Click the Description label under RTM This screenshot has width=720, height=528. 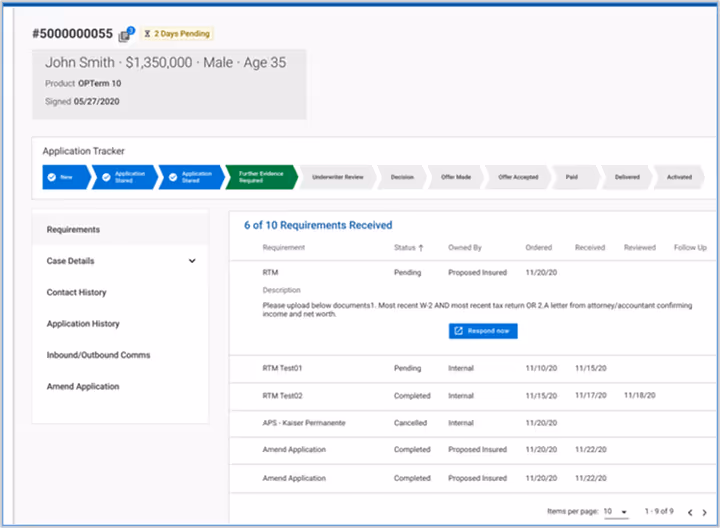pos(281,290)
